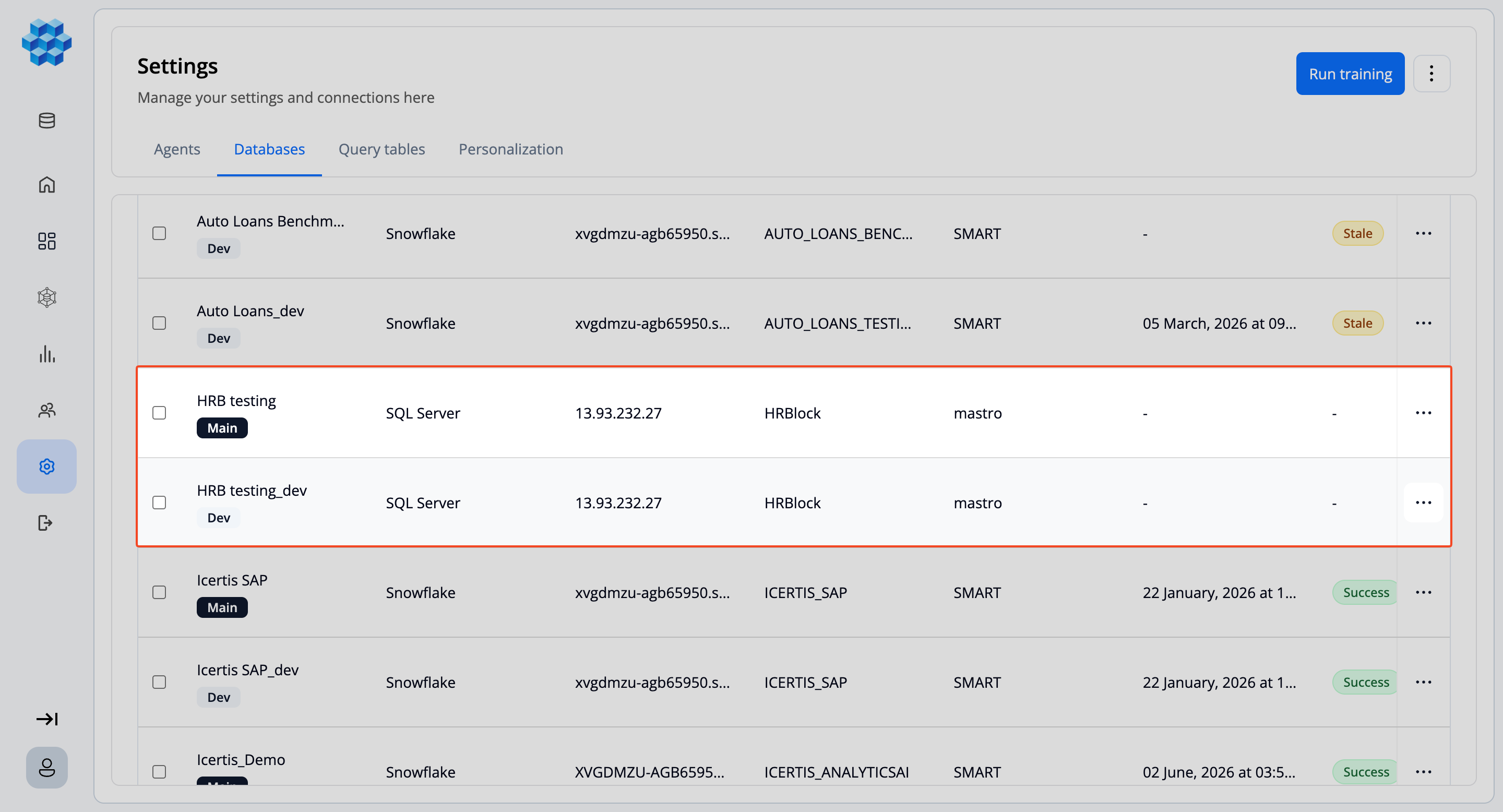
Task: Click the Icertis SAP_dev database name
Action: click(247, 670)
